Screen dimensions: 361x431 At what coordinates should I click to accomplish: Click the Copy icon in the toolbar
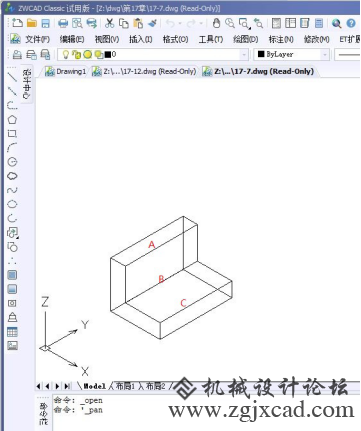click(124, 23)
